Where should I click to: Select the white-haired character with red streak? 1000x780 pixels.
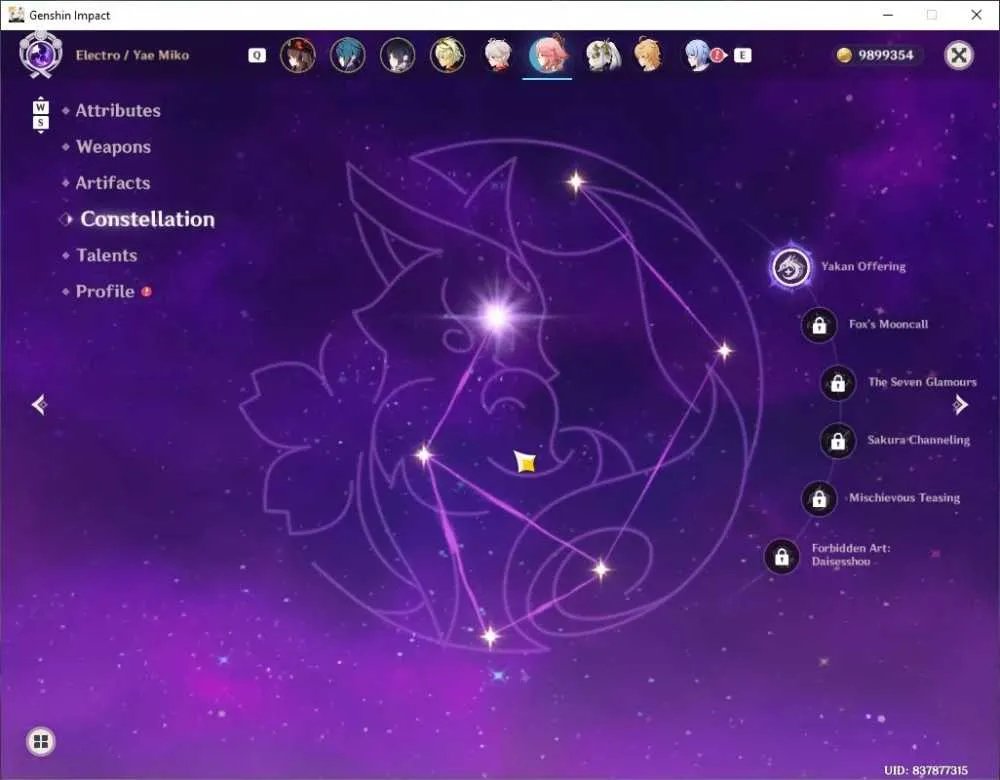coord(497,55)
